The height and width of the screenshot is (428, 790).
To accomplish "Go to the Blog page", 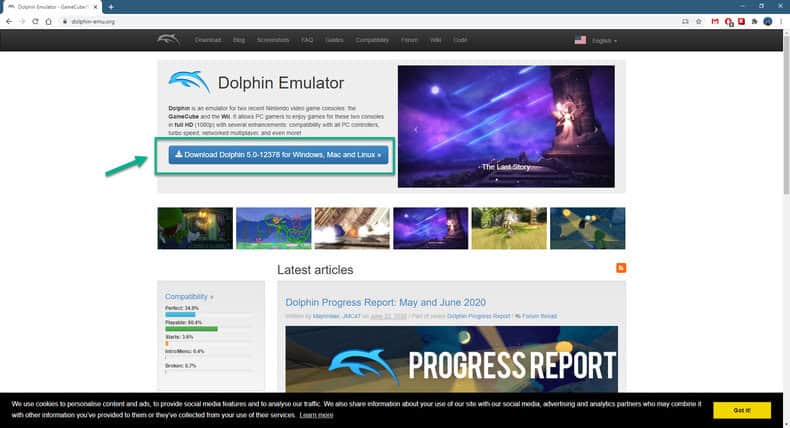I will [x=239, y=40].
